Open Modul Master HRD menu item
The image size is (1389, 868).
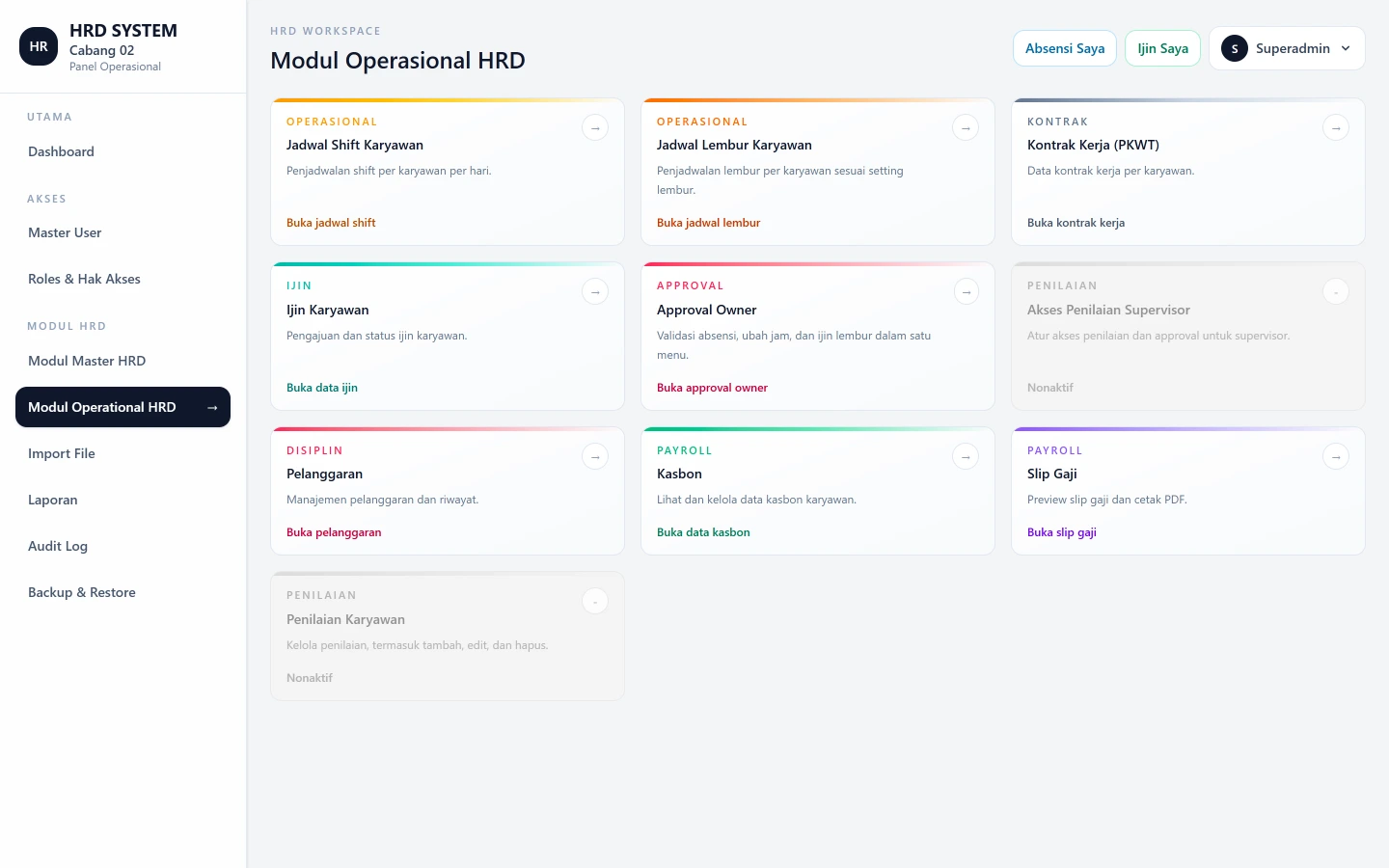[123, 361]
